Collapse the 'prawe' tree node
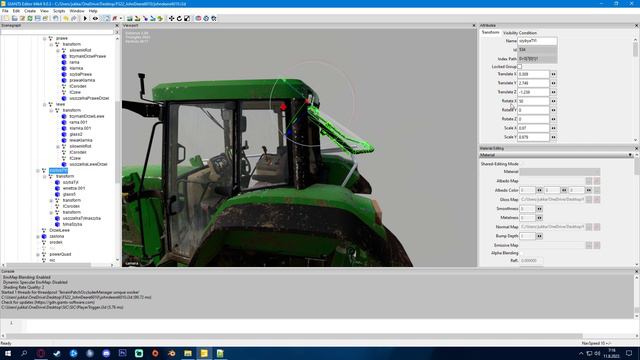The image size is (640, 360). click(x=44, y=38)
